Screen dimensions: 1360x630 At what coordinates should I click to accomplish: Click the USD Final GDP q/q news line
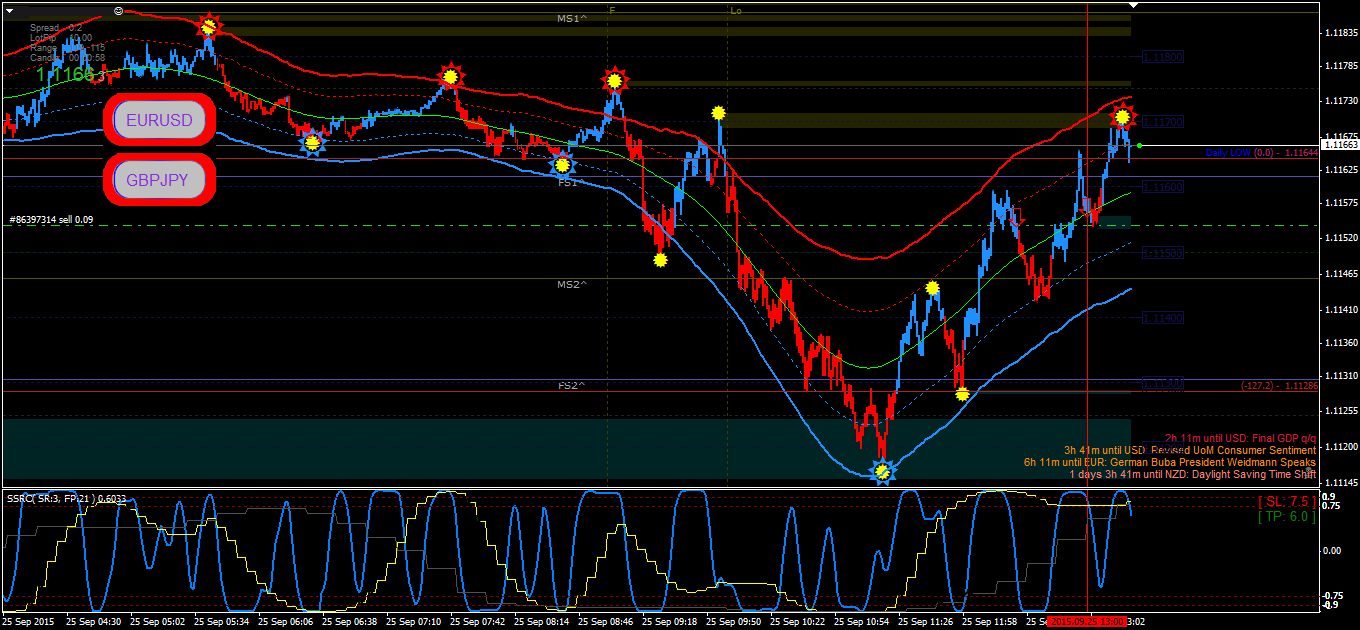[x=1240, y=438]
